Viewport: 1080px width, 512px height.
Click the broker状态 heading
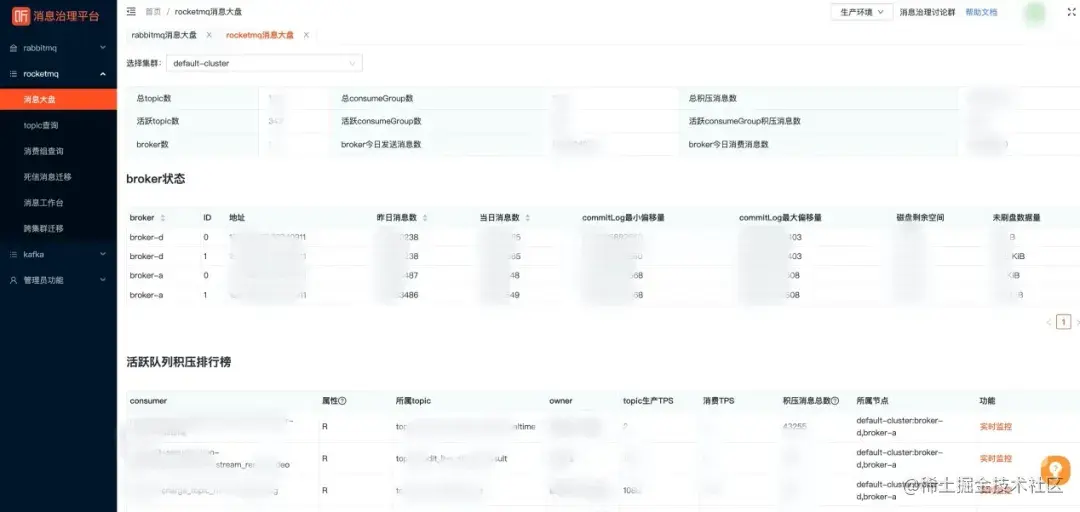156,178
